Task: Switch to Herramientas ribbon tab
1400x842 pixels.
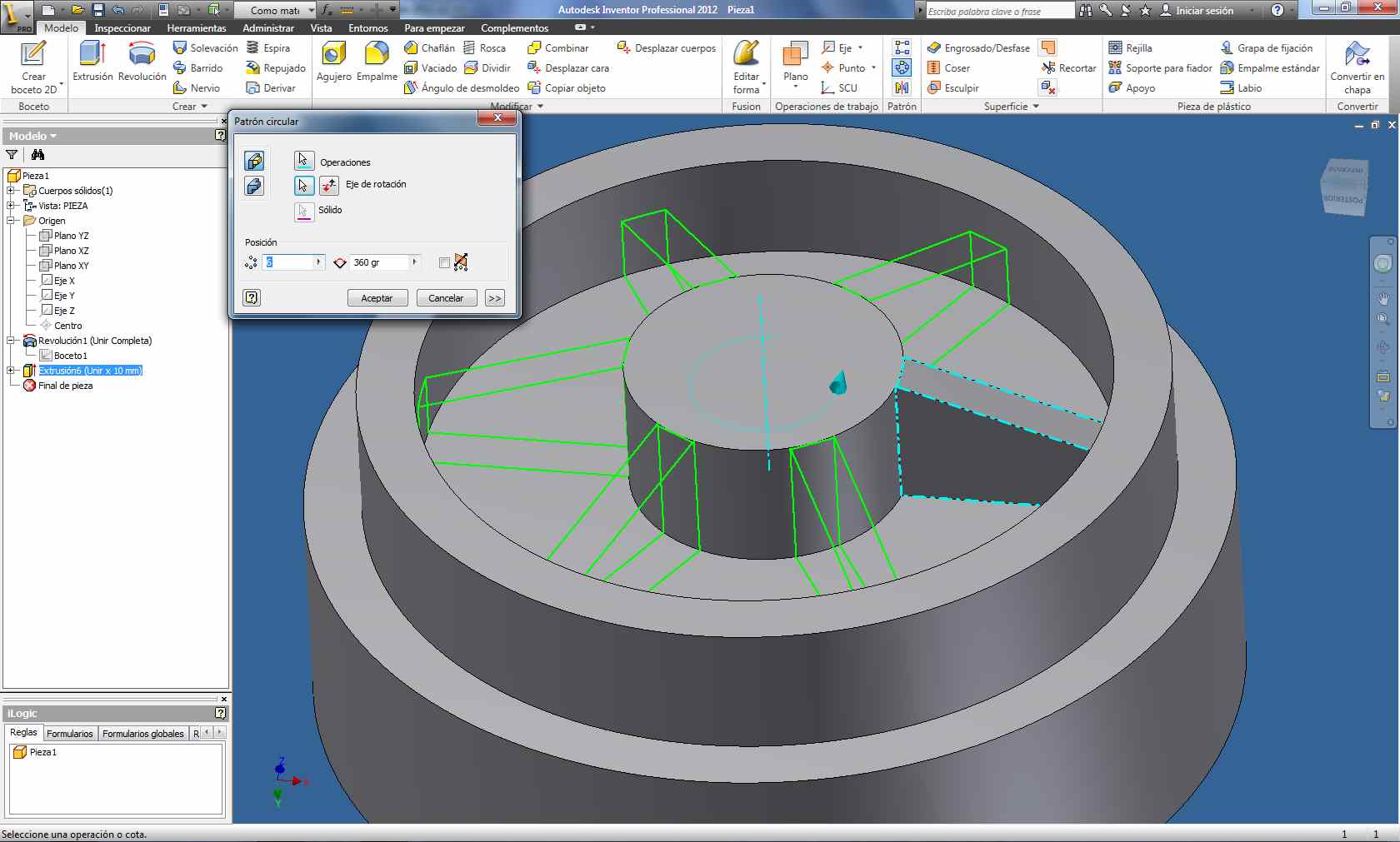Action: pyautogui.click(x=197, y=28)
